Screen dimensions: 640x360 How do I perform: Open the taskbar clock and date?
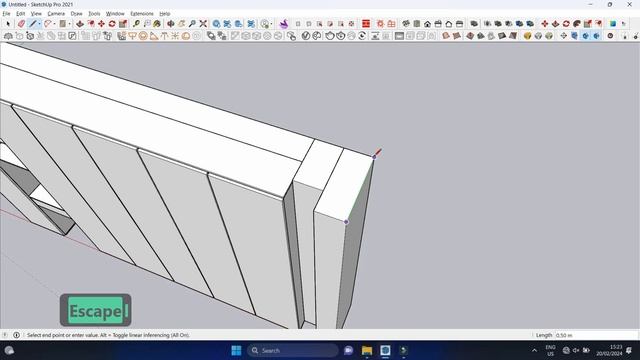pos(609,350)
